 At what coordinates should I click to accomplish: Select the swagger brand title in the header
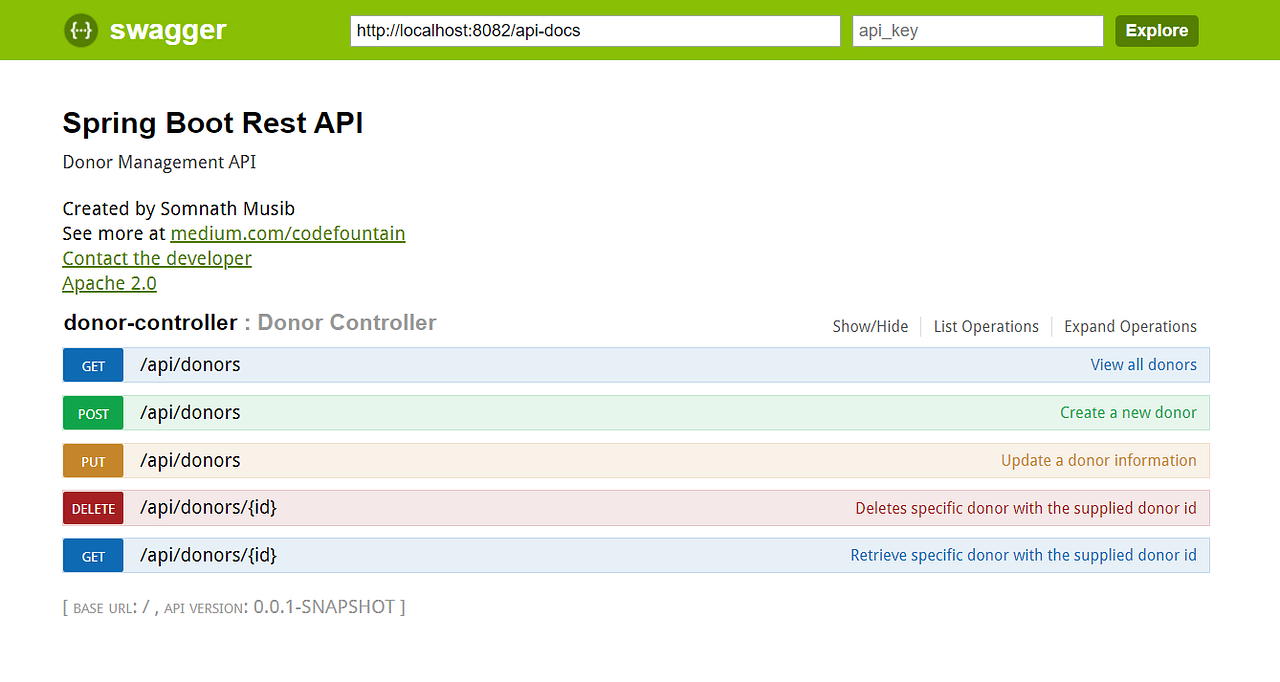click(x=167, y=30)
